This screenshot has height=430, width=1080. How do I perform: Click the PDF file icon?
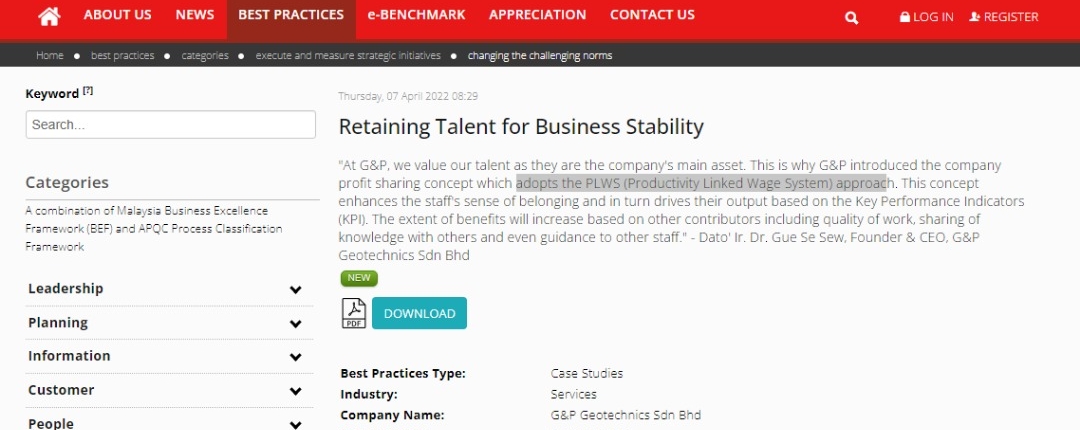[354, 313]
